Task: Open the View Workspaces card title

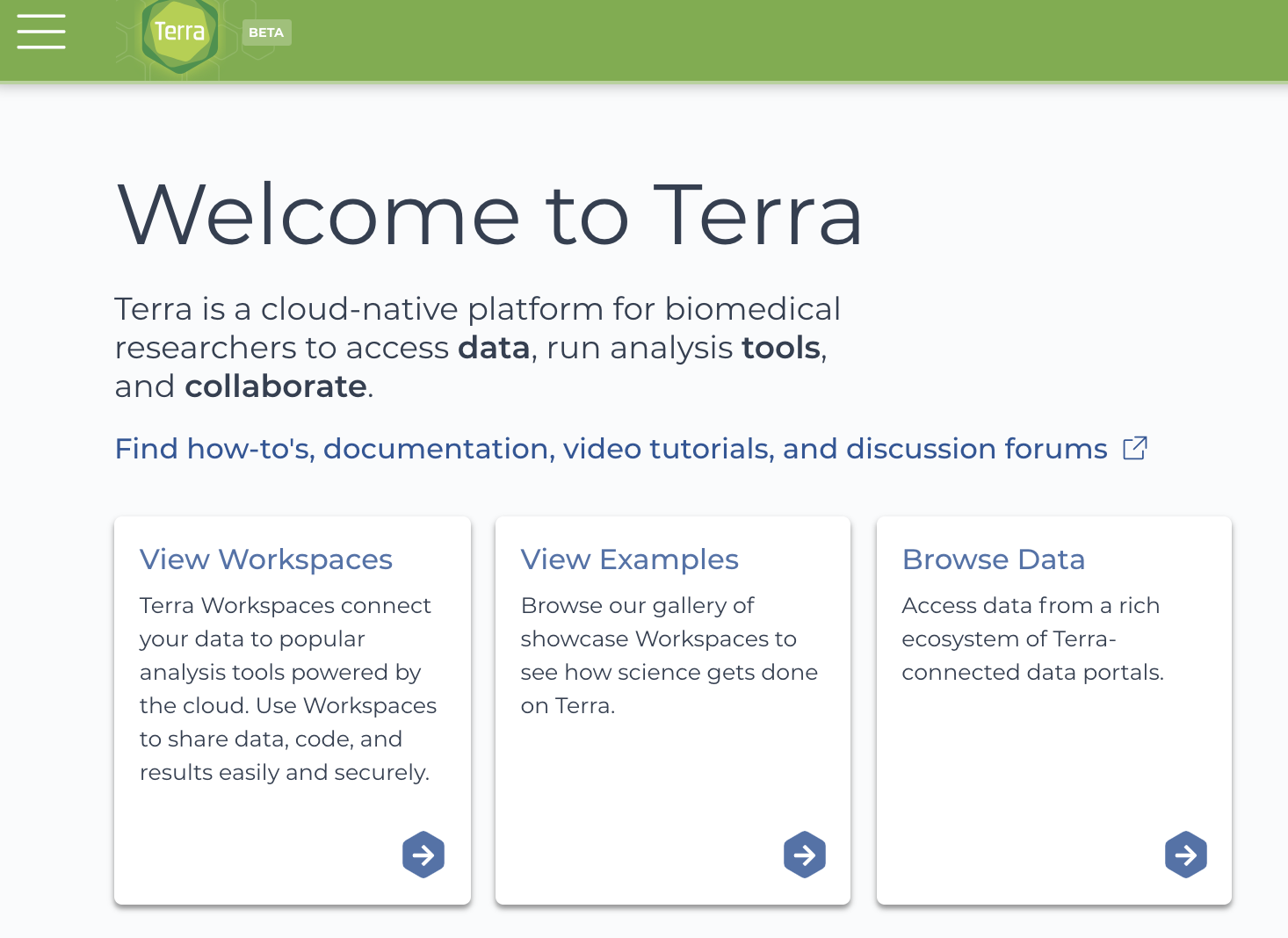Action: coord(266,559)
